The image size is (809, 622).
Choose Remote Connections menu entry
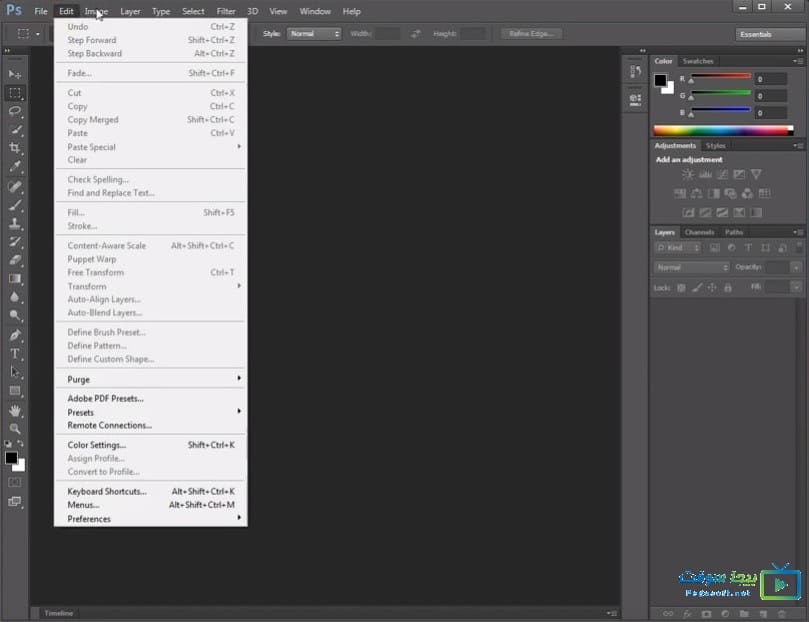click(151, 425)
